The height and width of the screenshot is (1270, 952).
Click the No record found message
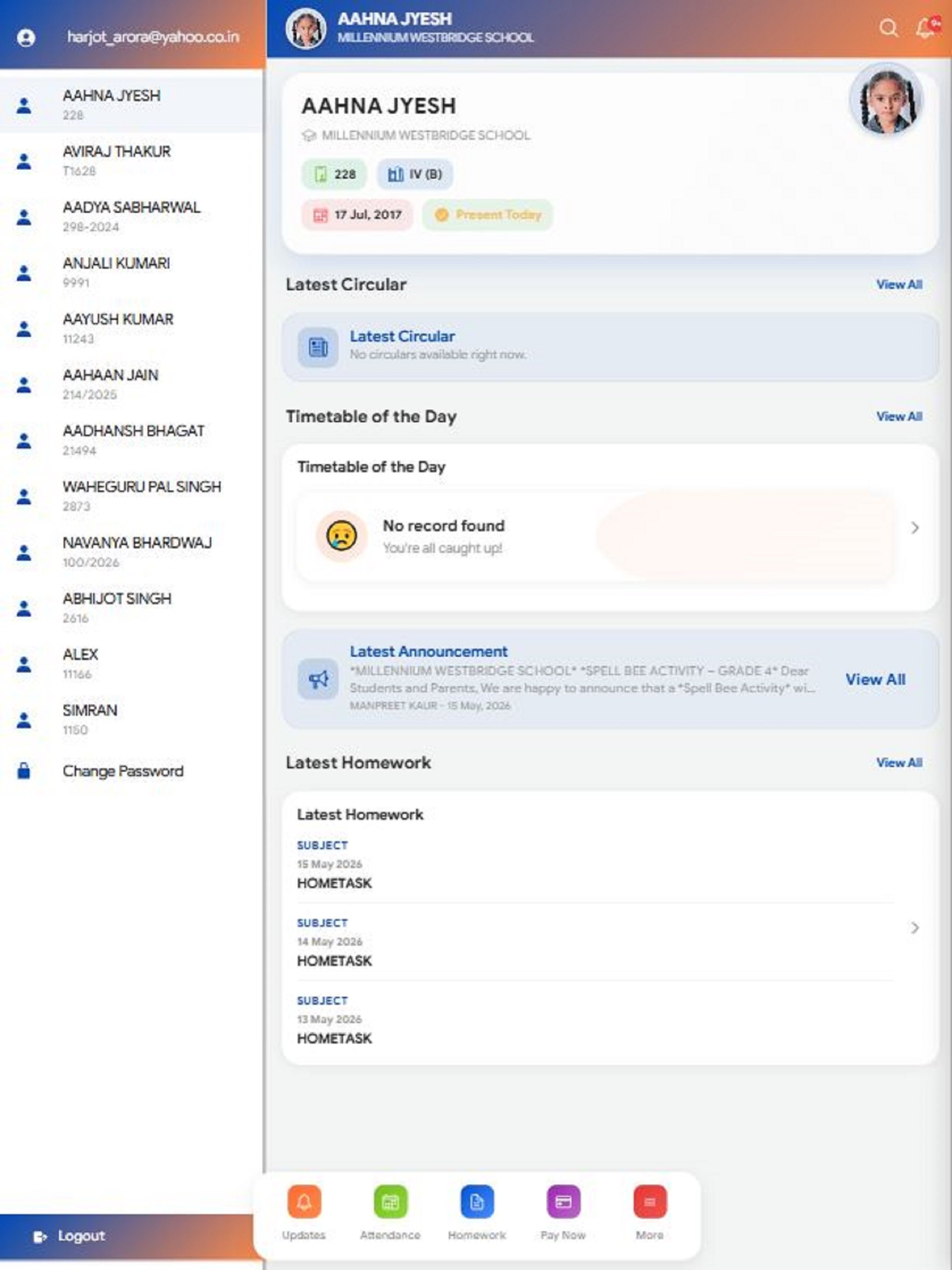coord(444,526)
